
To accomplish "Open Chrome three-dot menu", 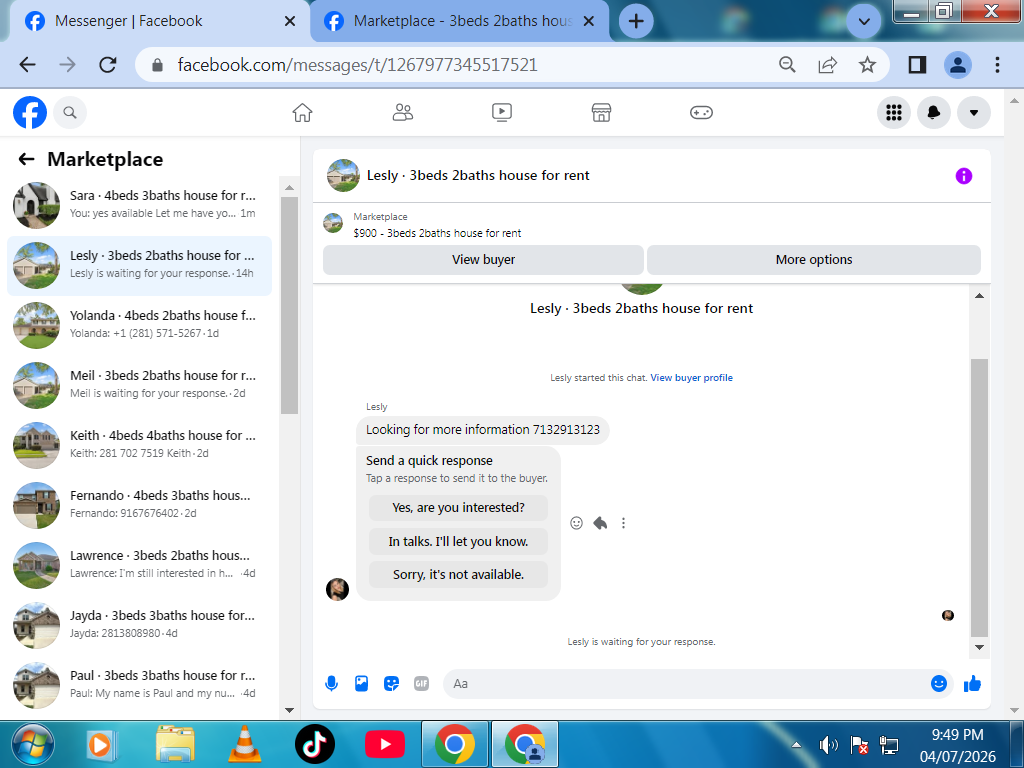I will pyautogui.click(x=997, y=65).
